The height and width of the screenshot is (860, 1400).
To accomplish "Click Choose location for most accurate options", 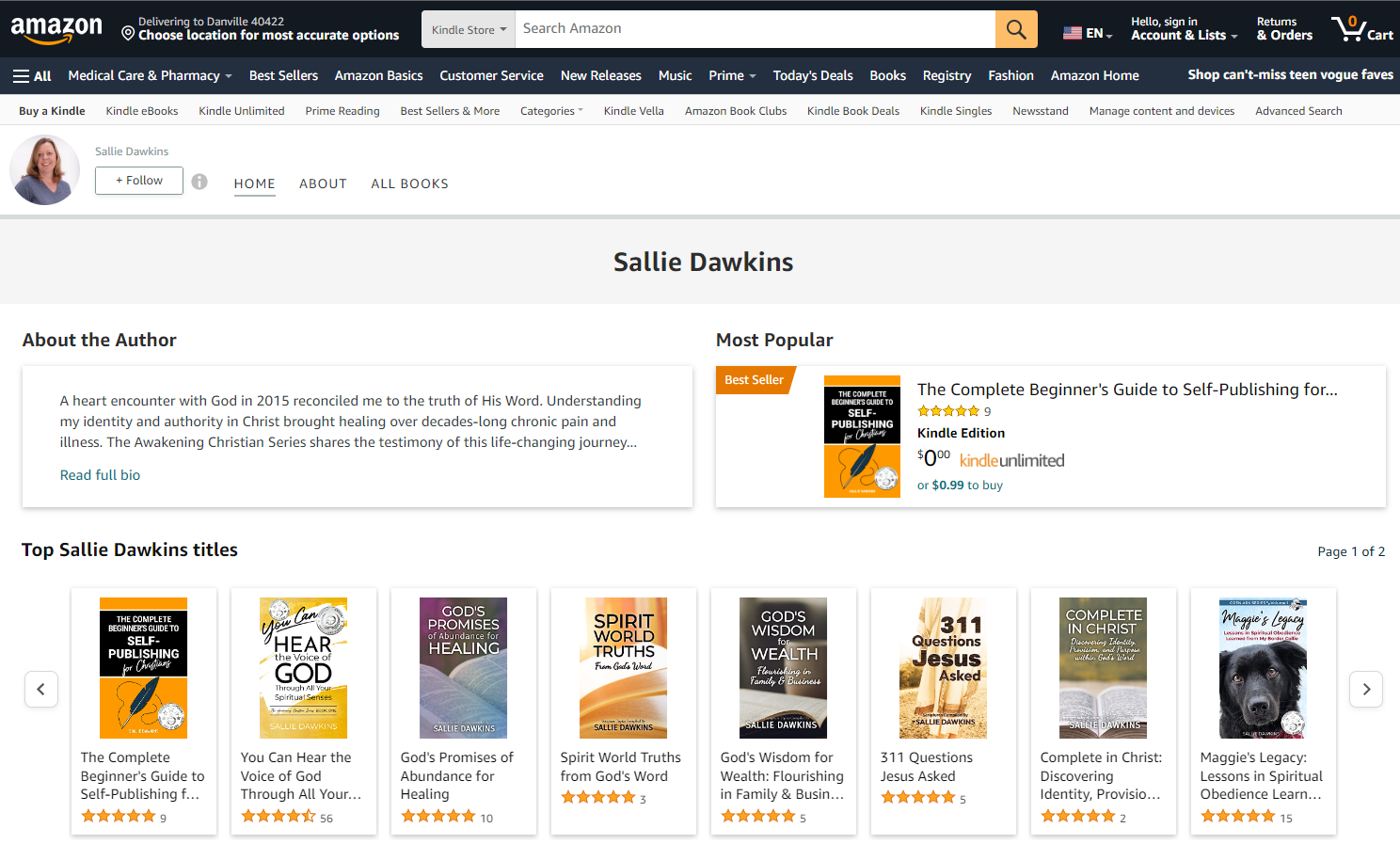I will point(269,36).
